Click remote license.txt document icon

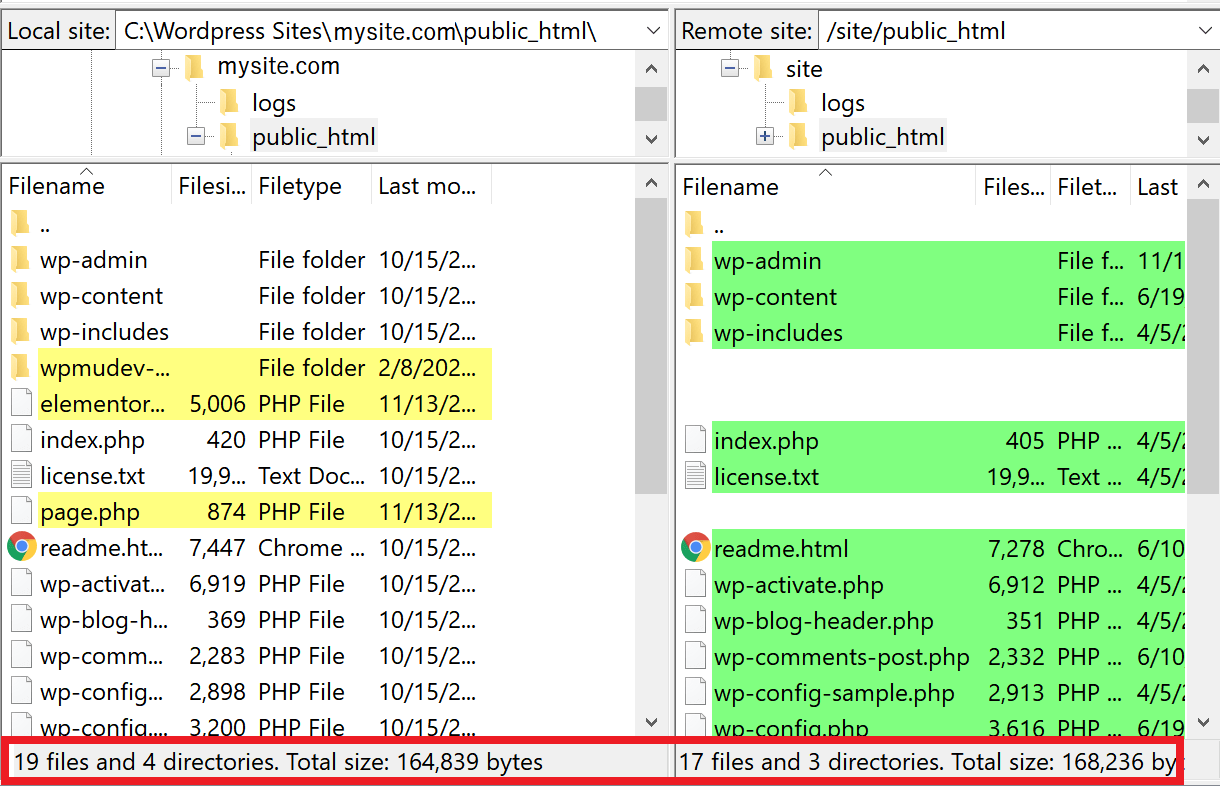click(x=695, y=476)
